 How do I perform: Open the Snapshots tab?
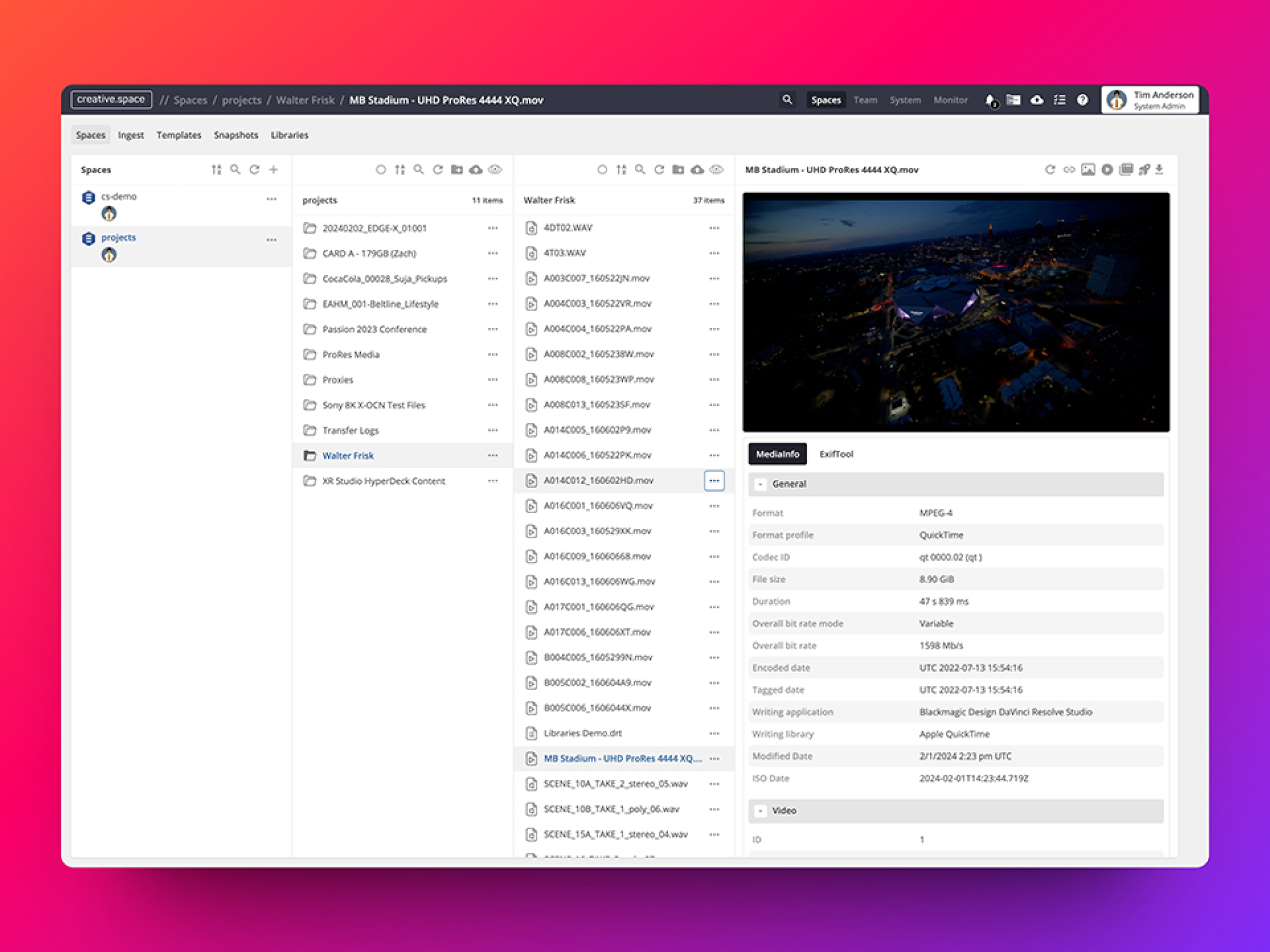(x=236, y=135)
